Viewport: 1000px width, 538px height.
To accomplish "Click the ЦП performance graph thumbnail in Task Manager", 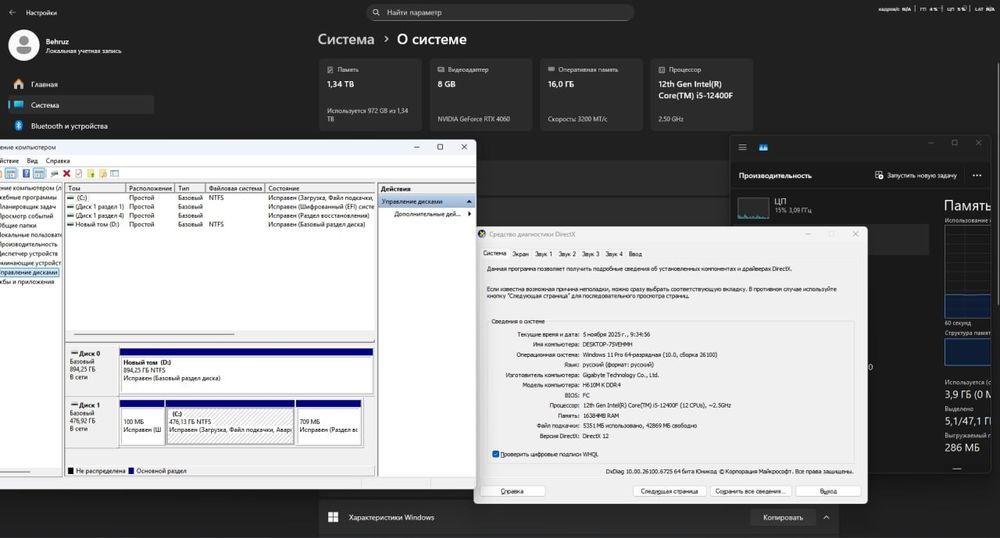I will (753, 208).
